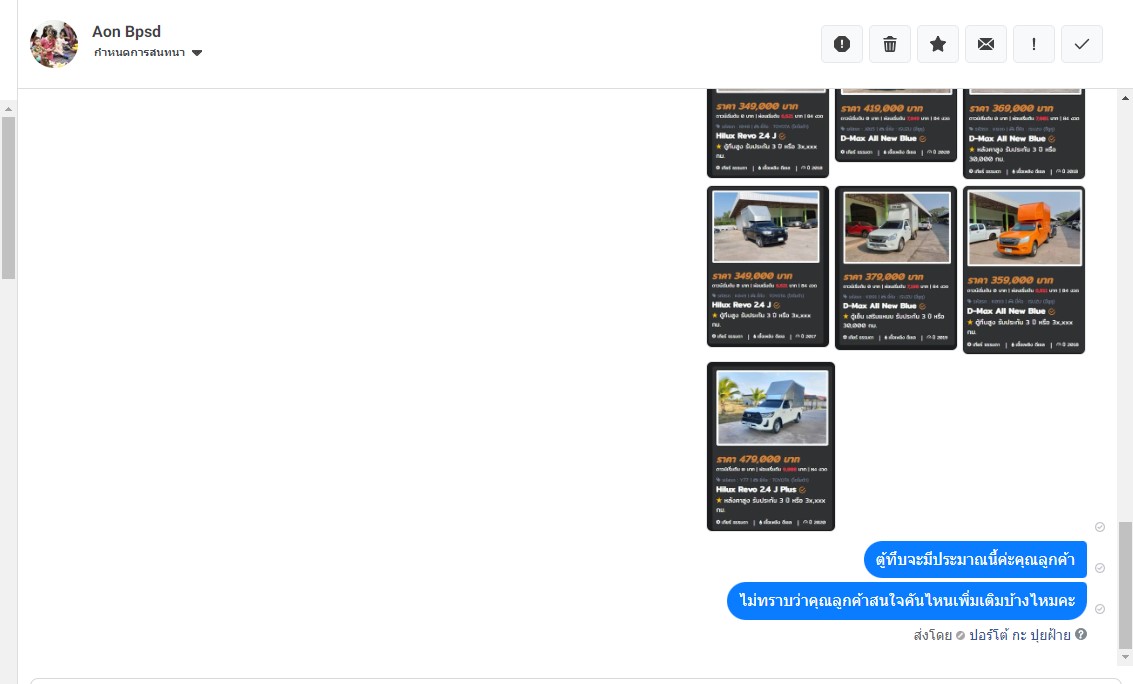Check delivery status icon beside image message
This screenshot has width=1133, height=684.
1100,527
